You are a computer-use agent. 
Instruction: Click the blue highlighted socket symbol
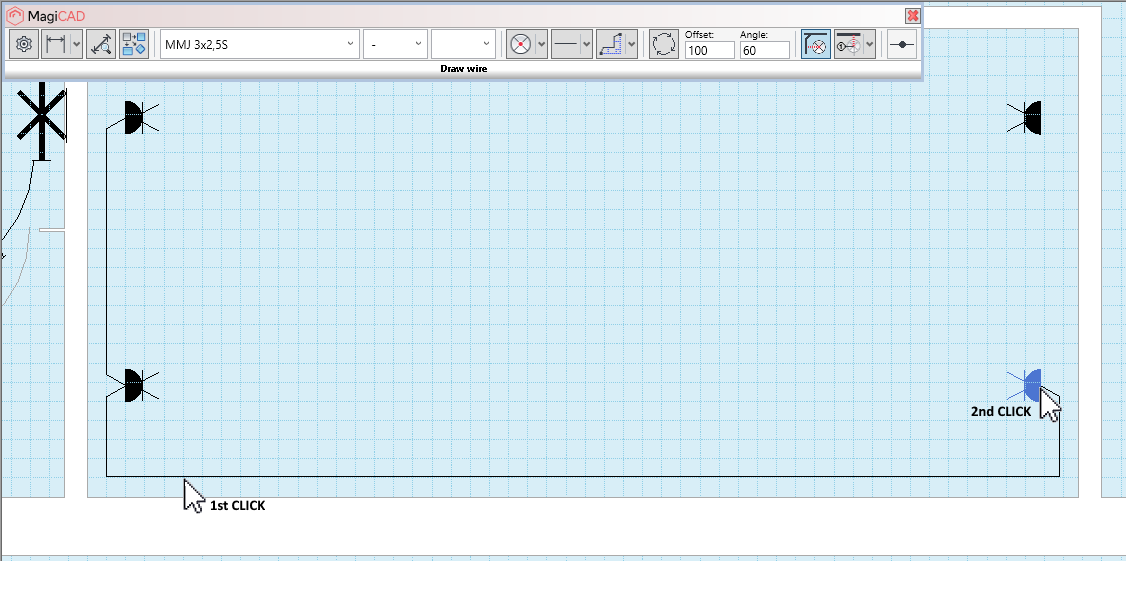(1031, 384)
